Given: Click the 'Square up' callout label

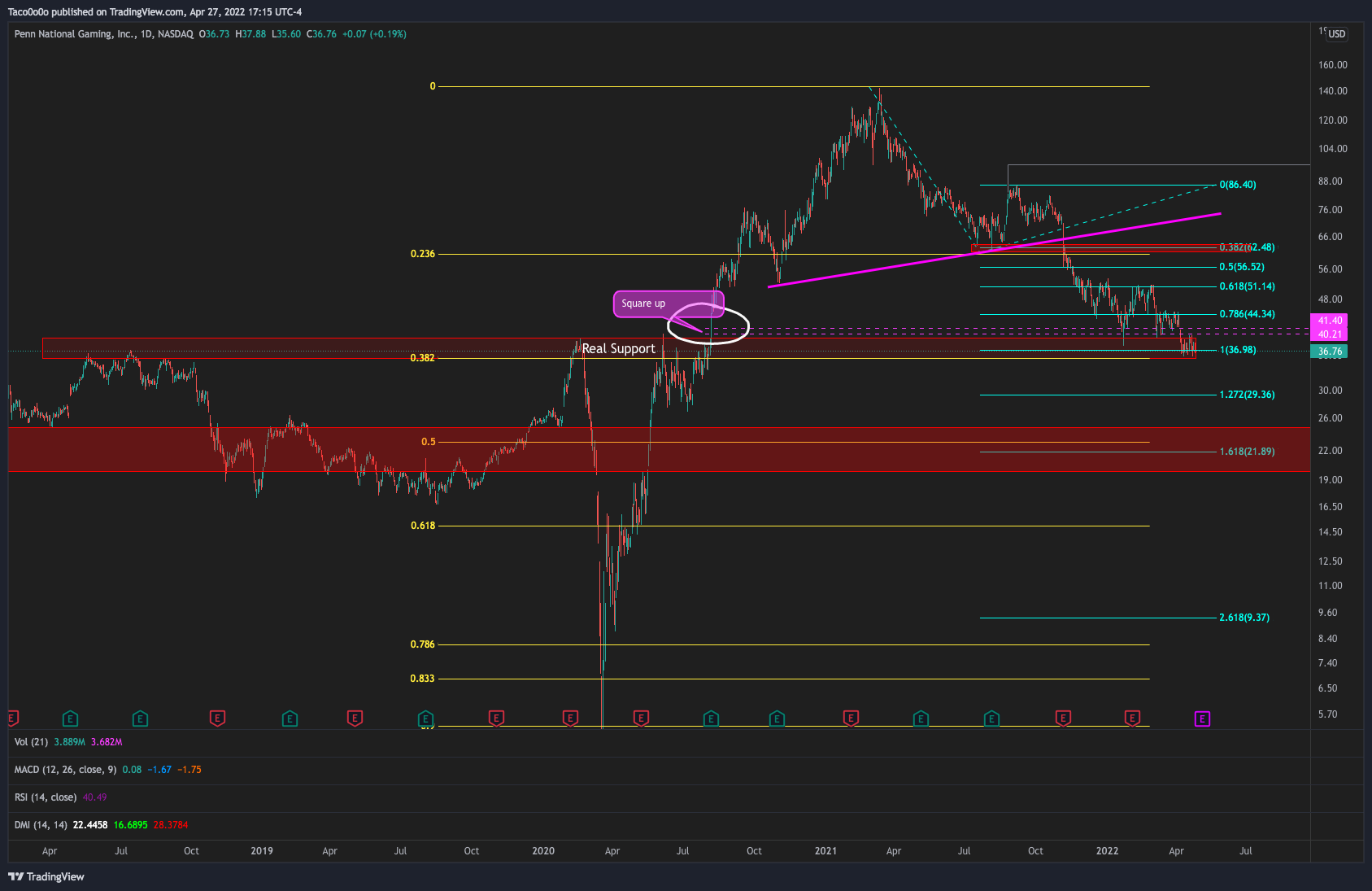Looking at the screenshot, I should click(x=668, y=304).
